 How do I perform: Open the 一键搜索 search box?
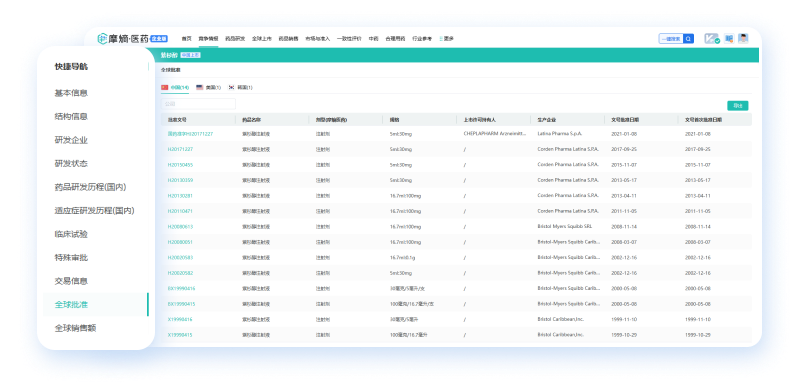click(x=671, y=39)
